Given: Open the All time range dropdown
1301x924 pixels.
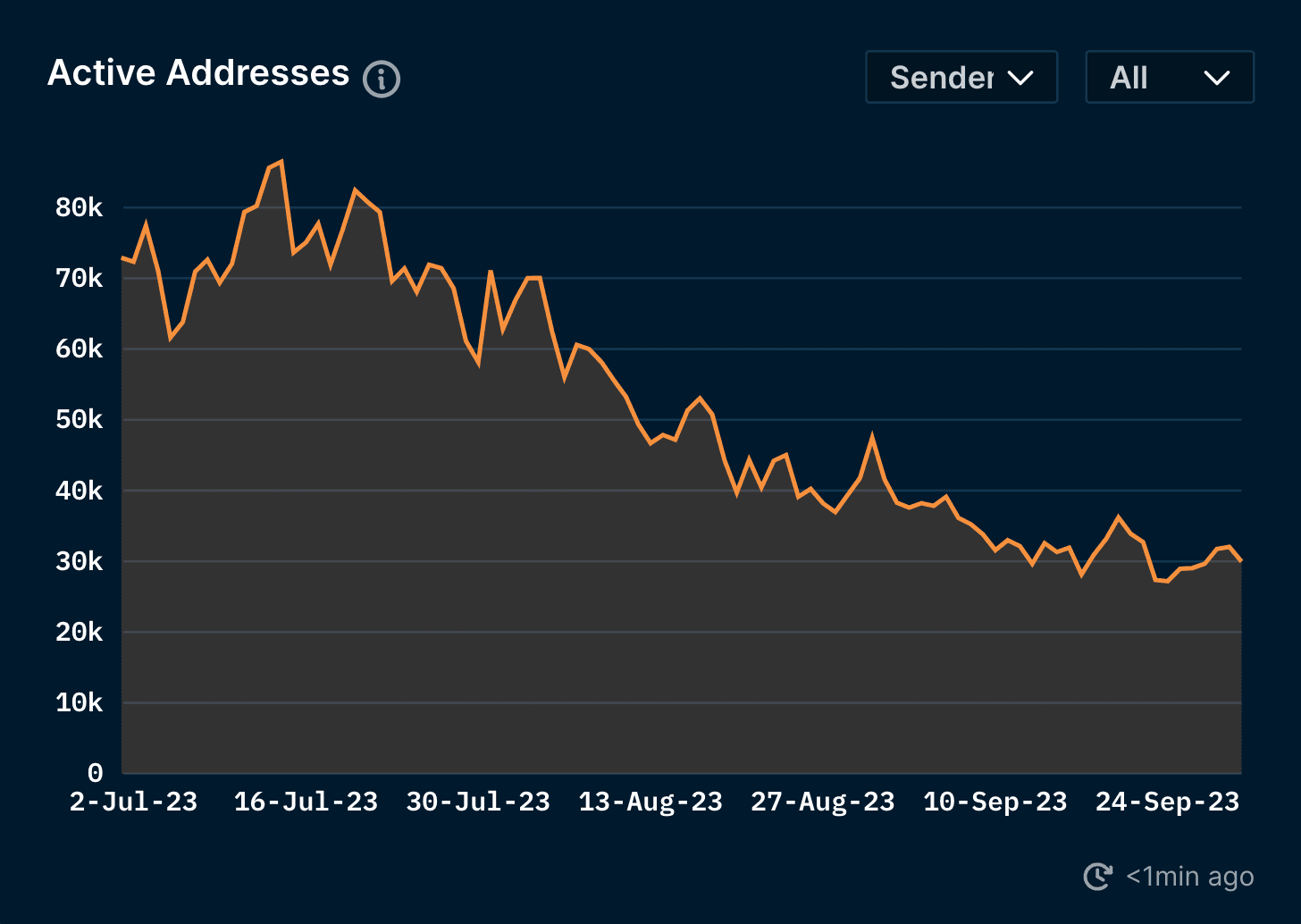Looking at the screenshot, I should [x=1169, y=78].
